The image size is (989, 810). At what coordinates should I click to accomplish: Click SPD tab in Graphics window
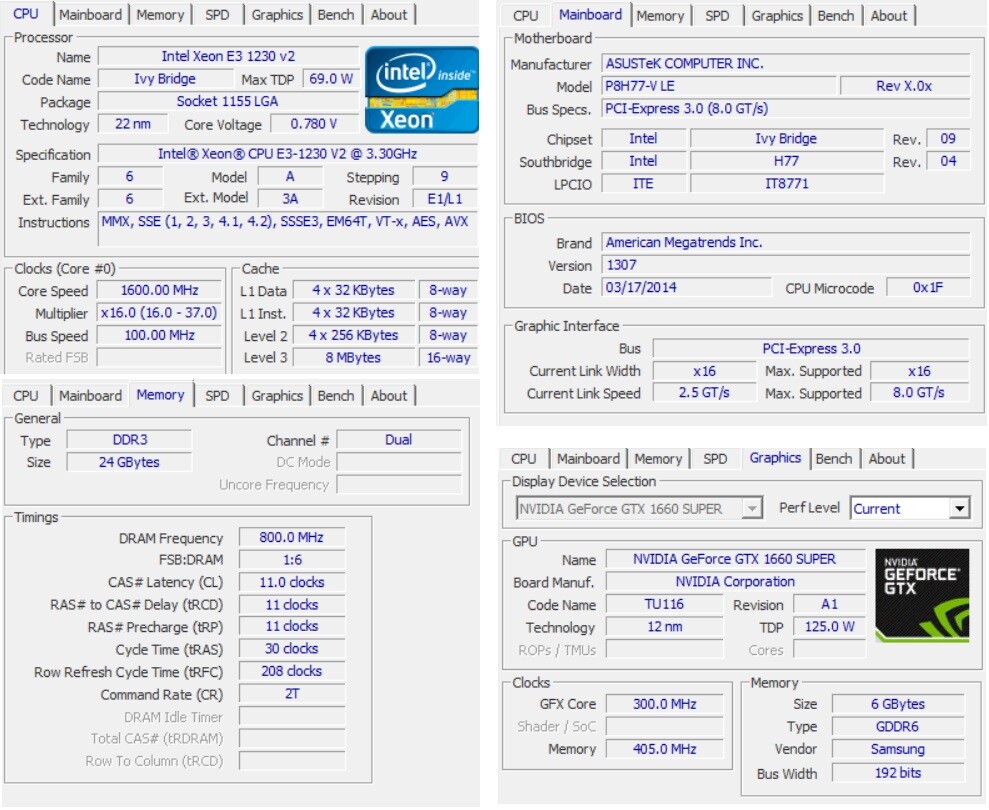pos(715,459)
